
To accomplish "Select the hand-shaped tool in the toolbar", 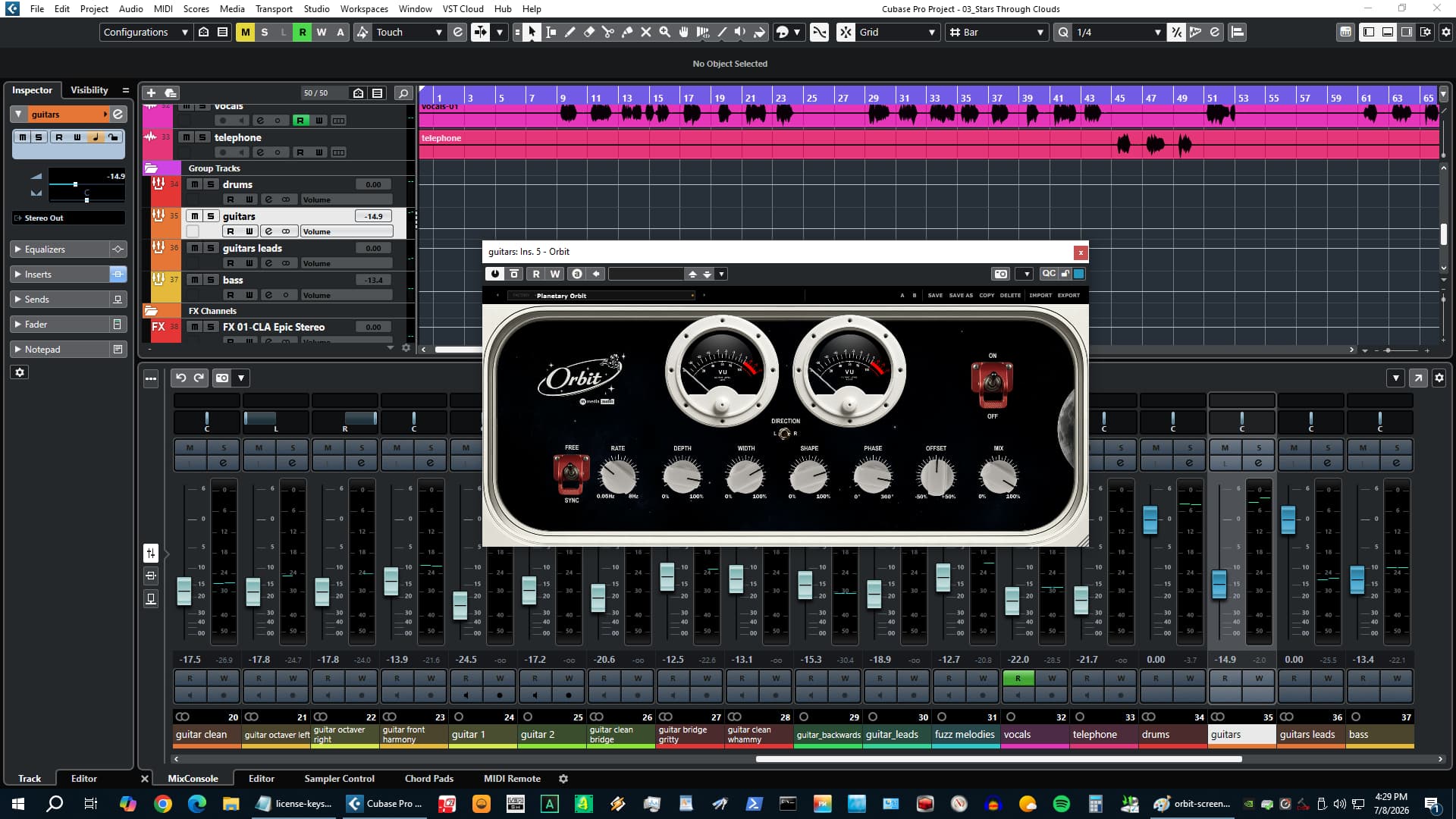I will [x=684, y=32].
